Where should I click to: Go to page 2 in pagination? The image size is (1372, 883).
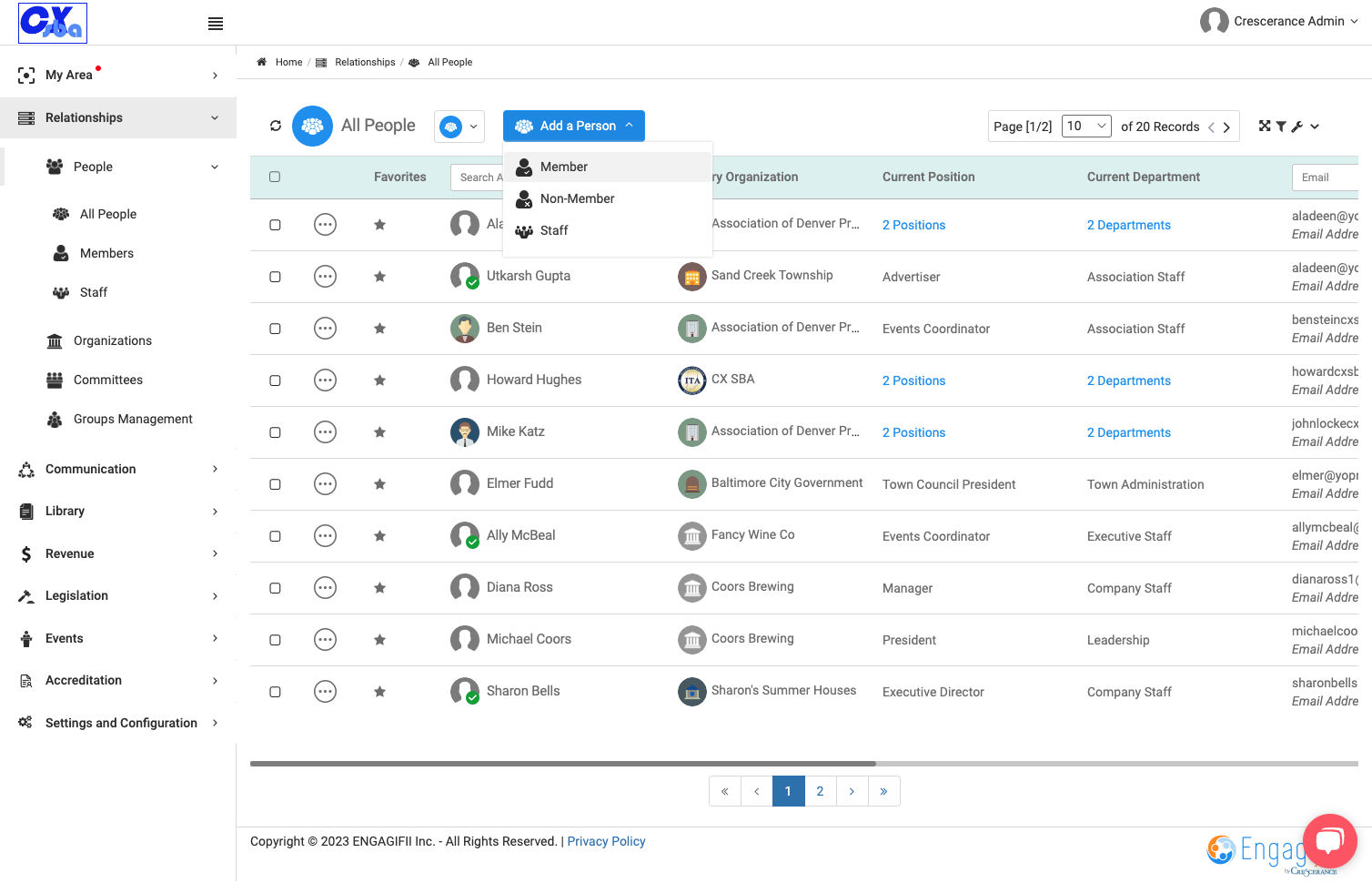(x=820, y=791)
